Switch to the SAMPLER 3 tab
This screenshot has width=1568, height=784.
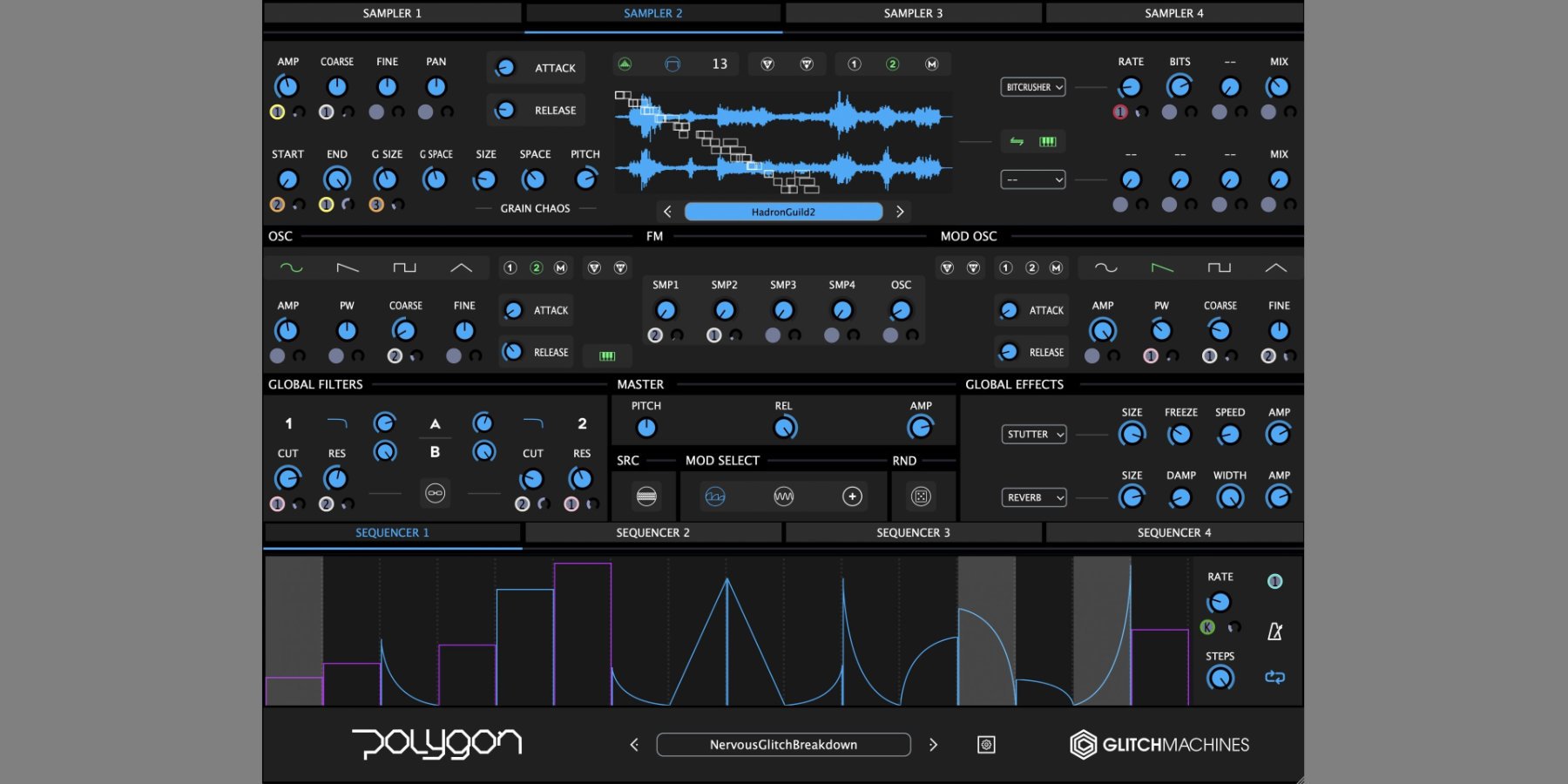[913, 13]
